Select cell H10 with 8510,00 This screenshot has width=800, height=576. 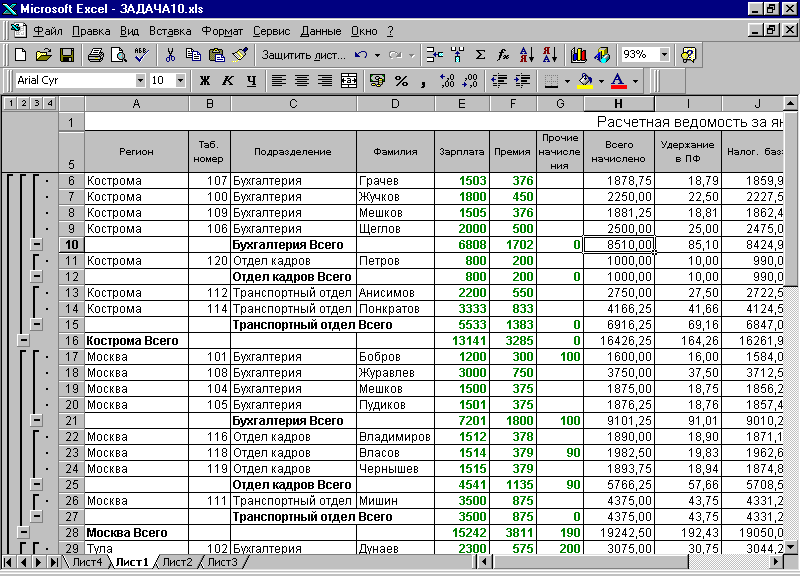click(619, 244)
